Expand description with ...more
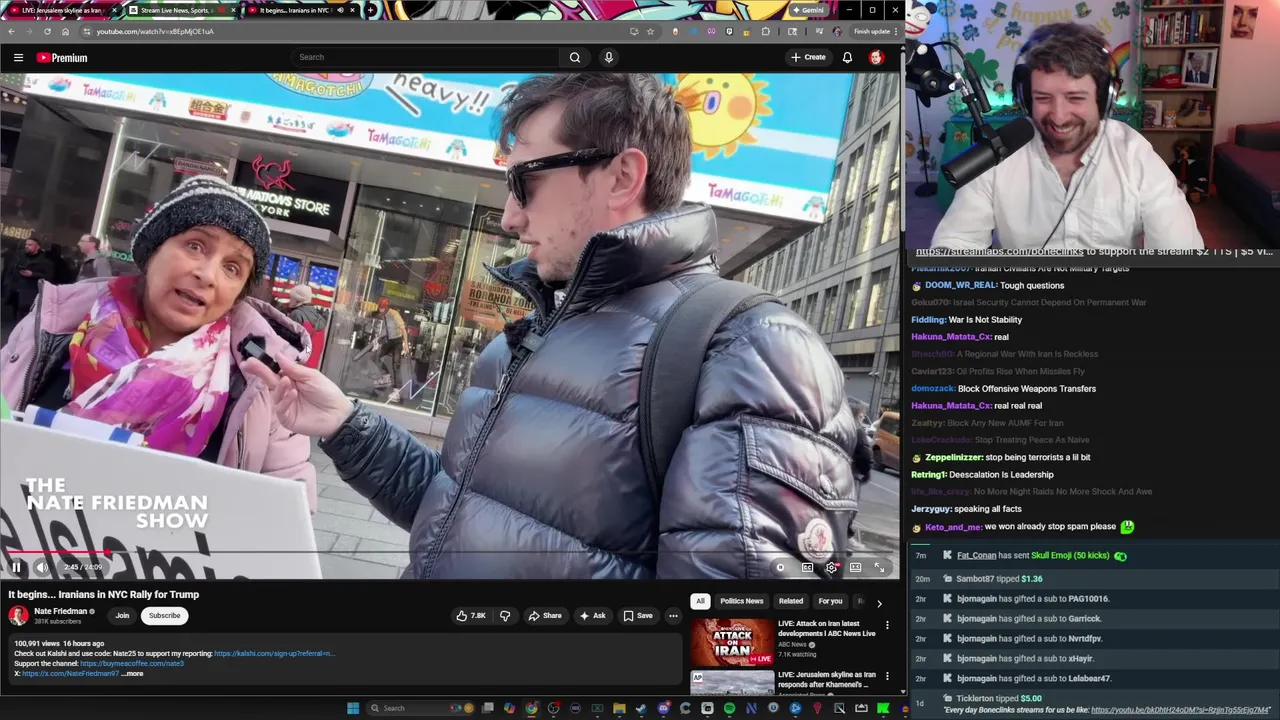 (132, 674)
